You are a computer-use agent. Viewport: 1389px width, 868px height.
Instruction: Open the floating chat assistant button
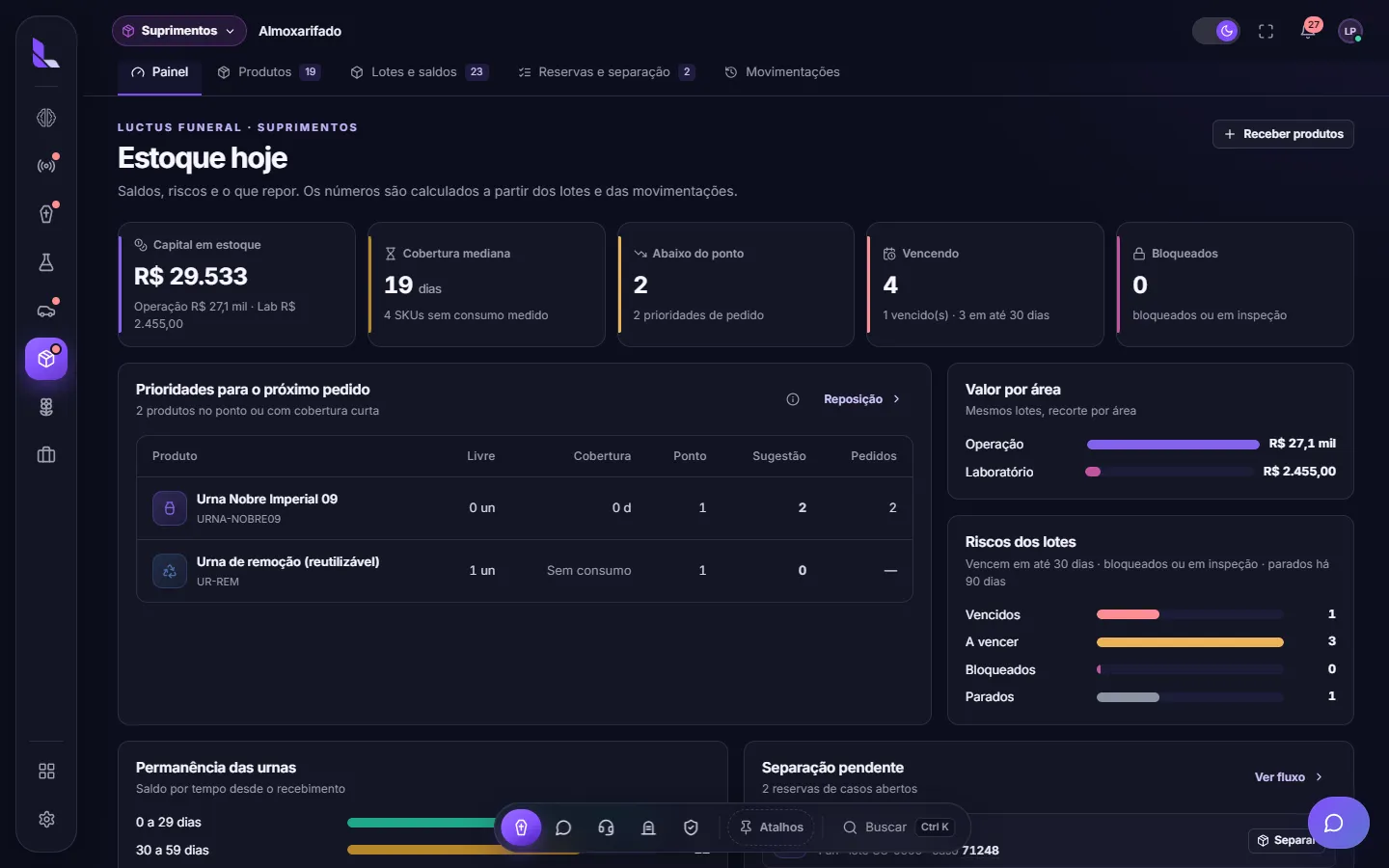[x=1338, y=823]
